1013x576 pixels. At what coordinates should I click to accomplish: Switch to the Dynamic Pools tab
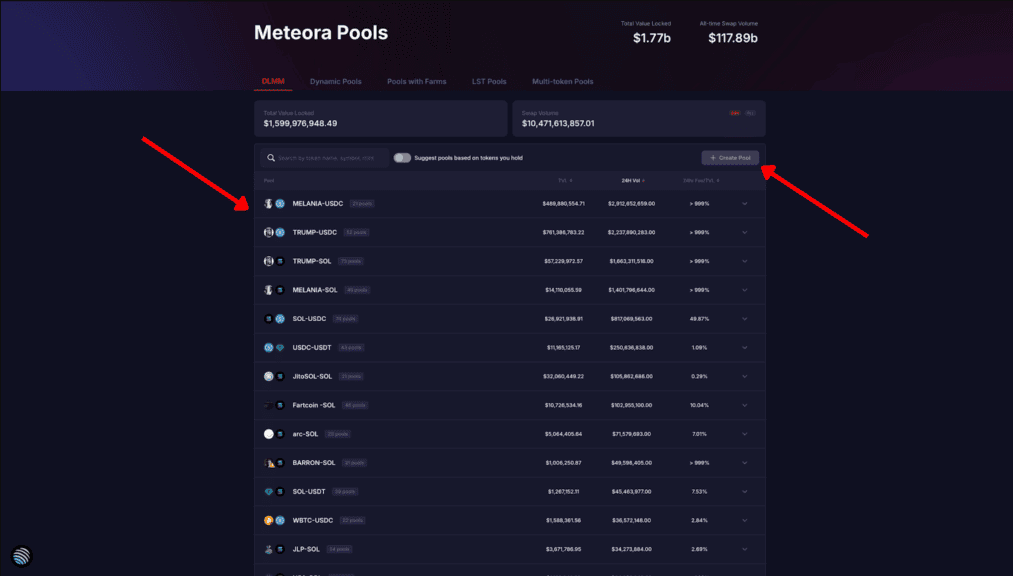tap(335, 81)
